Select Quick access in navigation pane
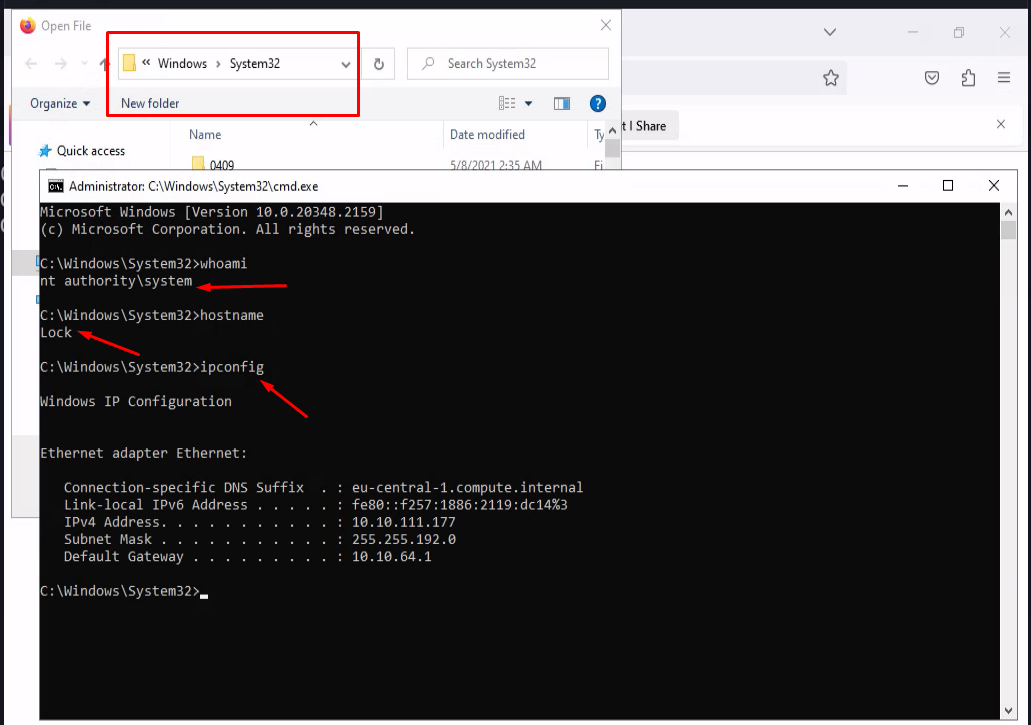 click(84, 151)
